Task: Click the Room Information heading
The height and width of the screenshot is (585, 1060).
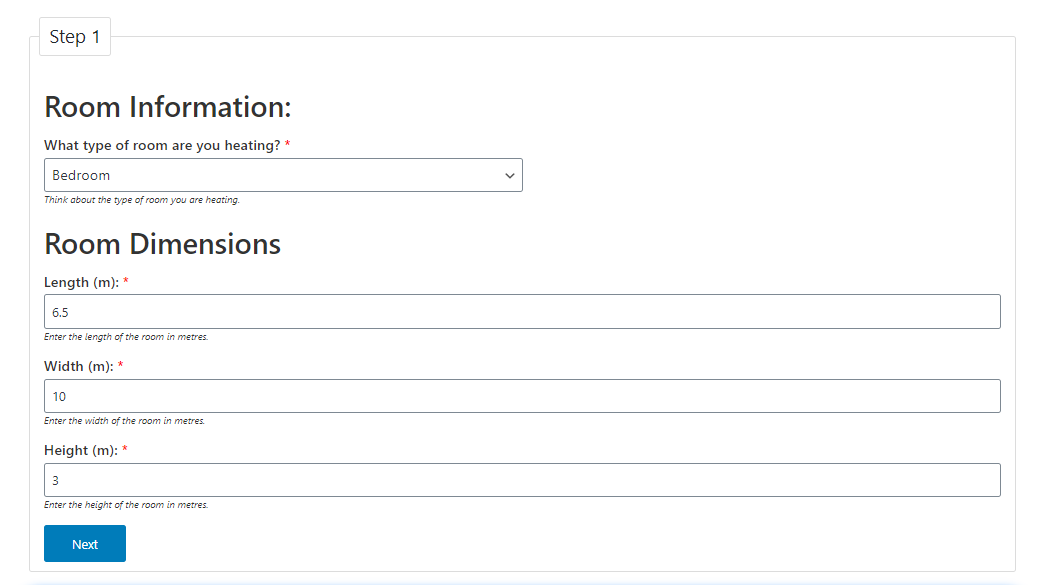Action: 168,107
